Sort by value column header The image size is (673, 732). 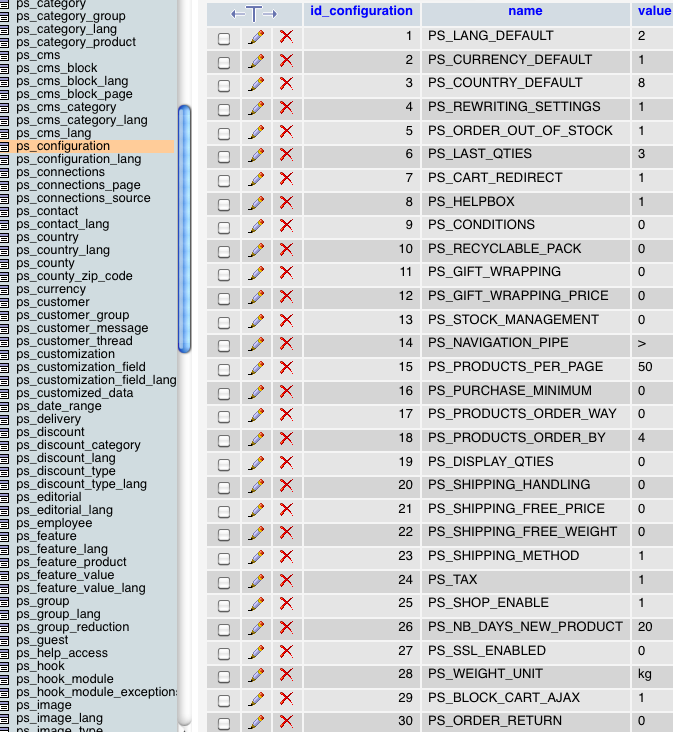coord(654,11)
